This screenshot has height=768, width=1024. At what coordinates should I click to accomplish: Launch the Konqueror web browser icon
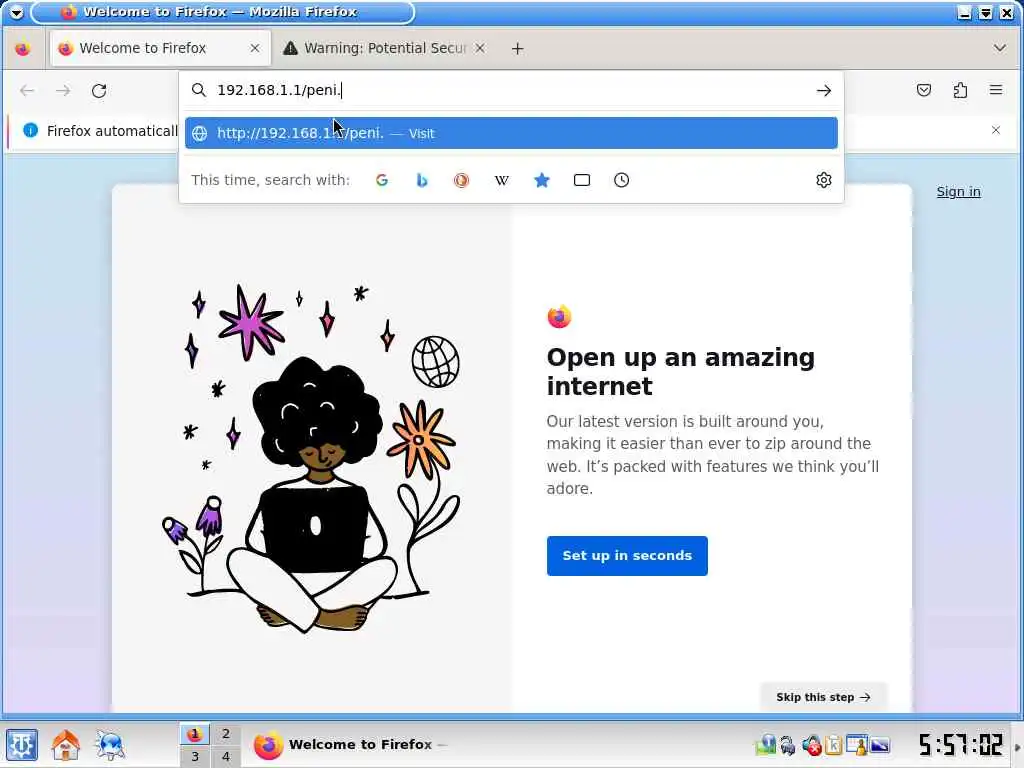tap(110, 744)
